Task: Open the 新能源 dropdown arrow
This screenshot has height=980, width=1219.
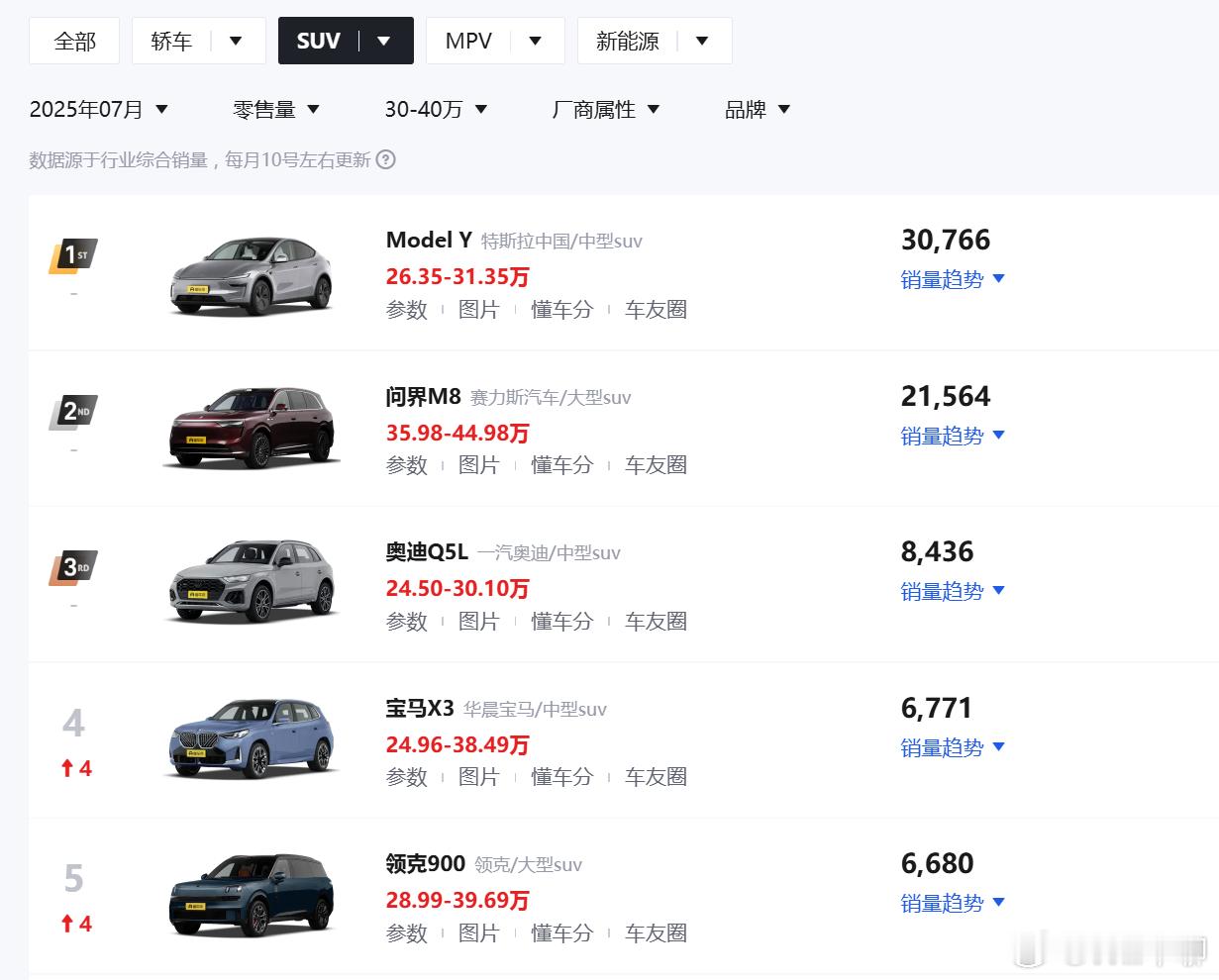Action: (x=702, y=41)
